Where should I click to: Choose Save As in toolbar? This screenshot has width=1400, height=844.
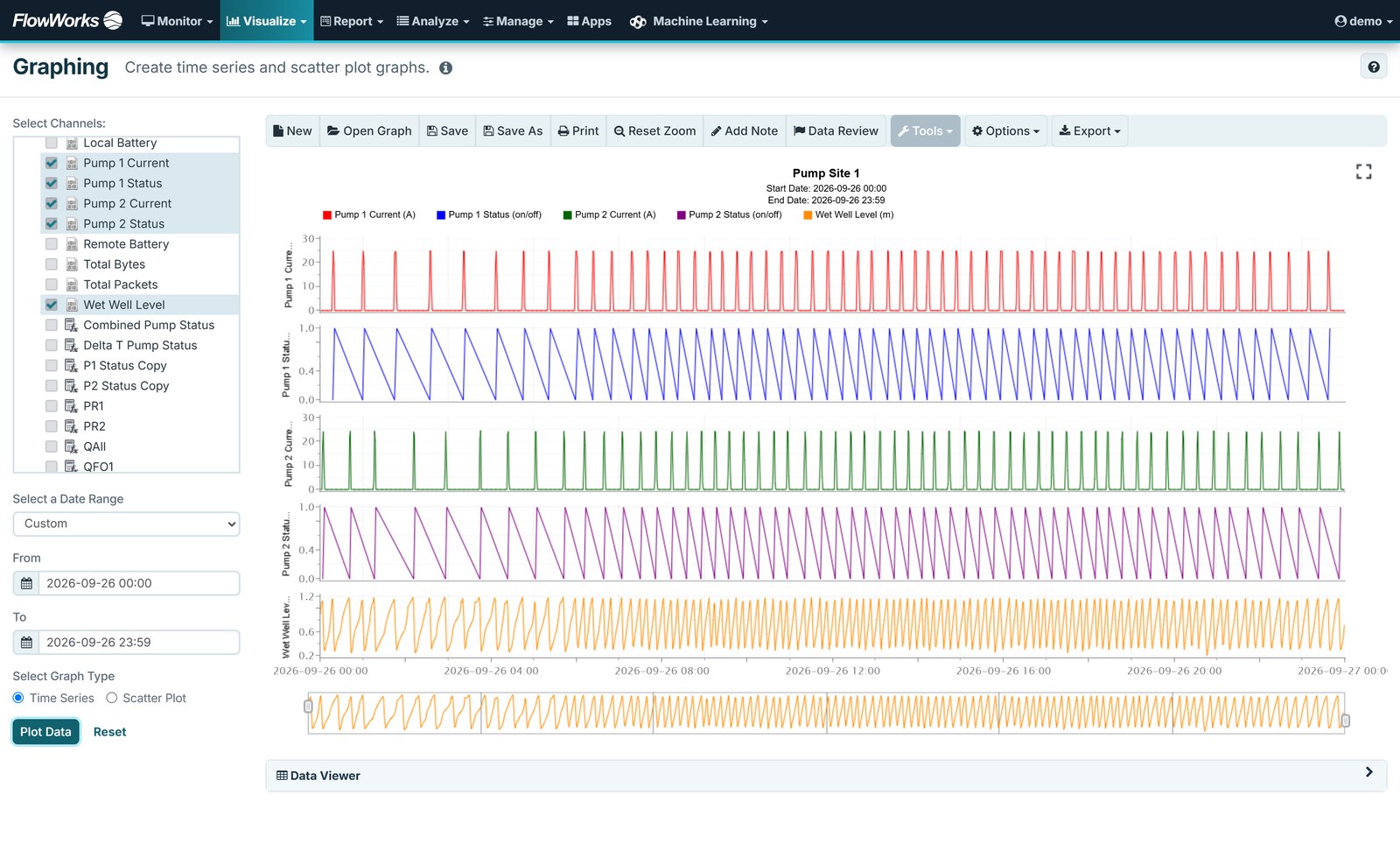[513, 131]
